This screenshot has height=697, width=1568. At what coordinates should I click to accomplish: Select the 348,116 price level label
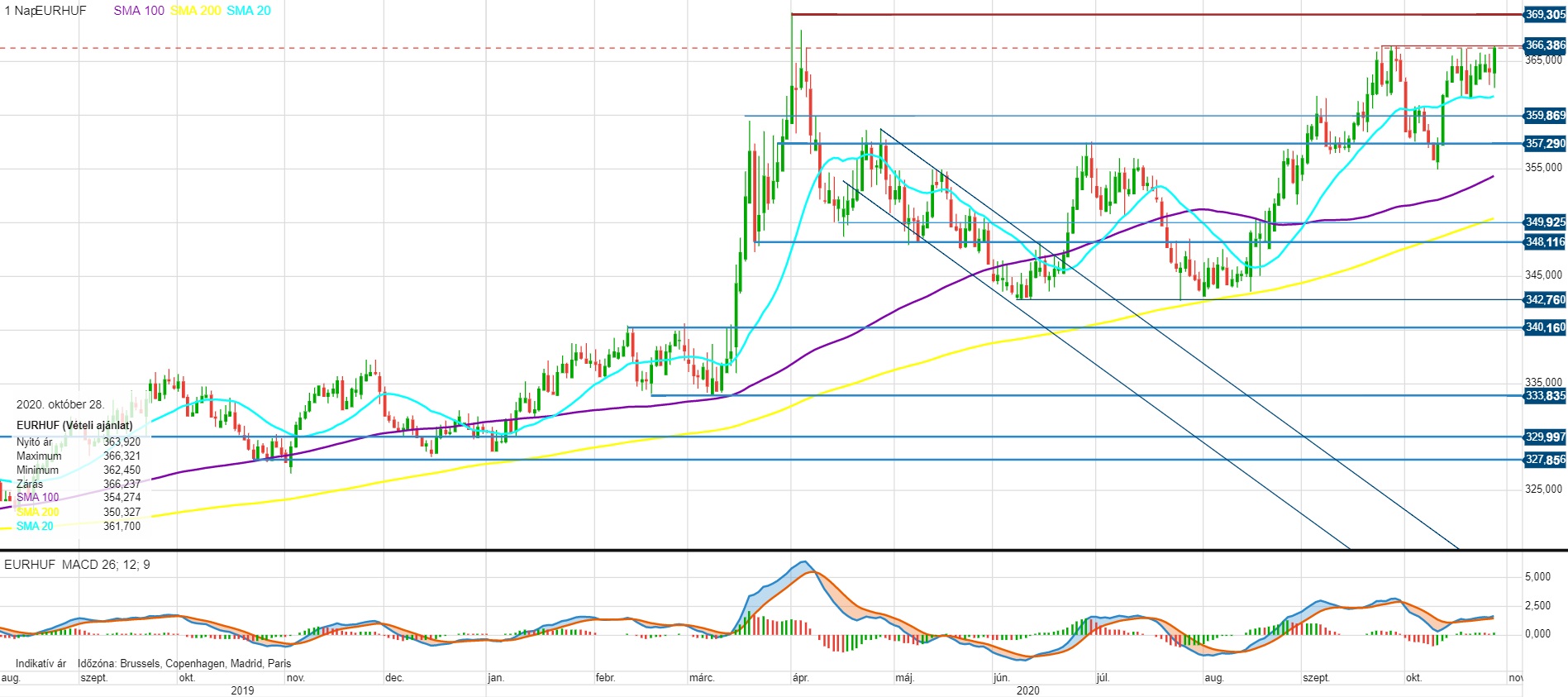[x=1545, y=242]
